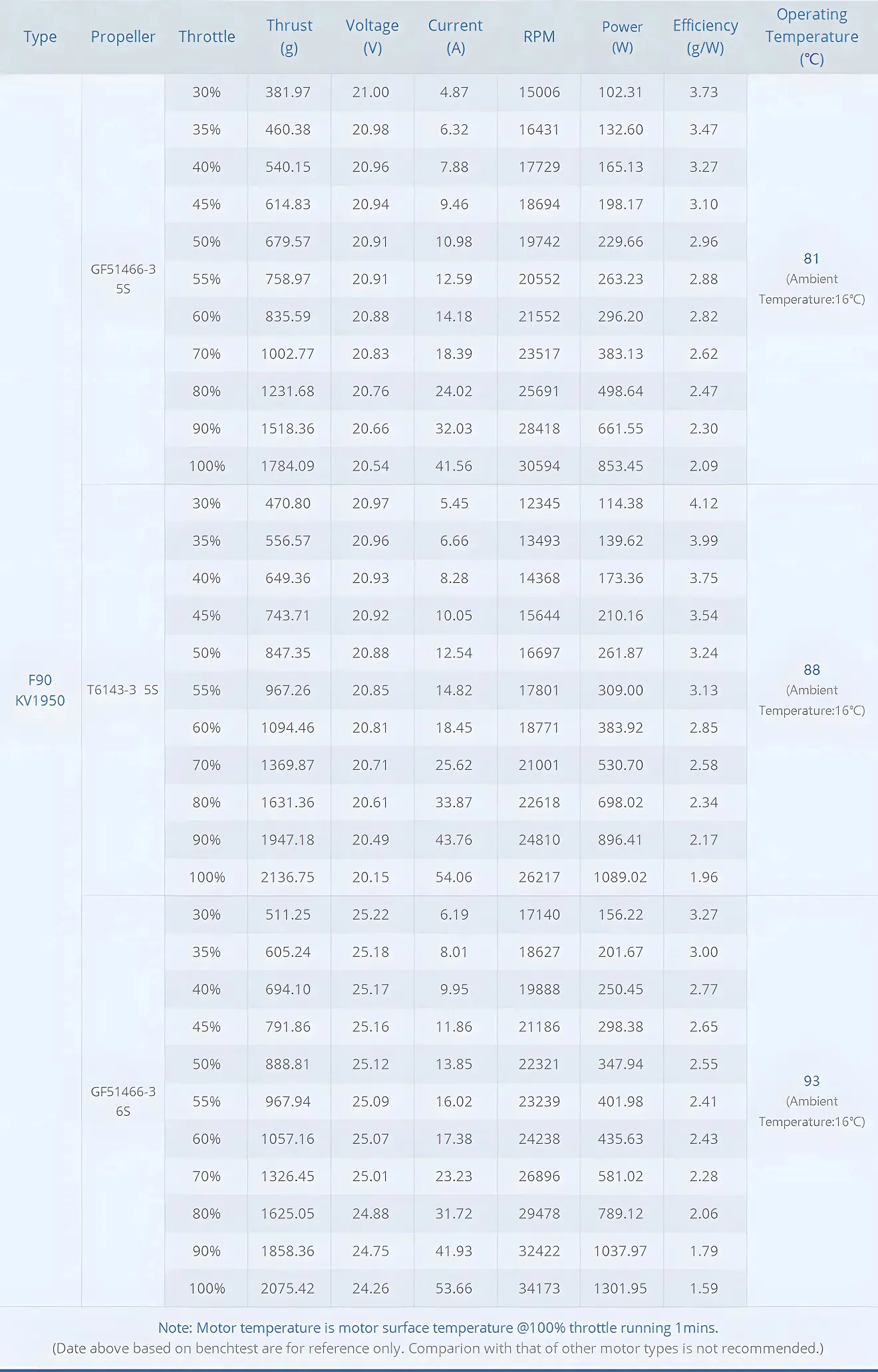
Task: Click the T6143-3 5S propeller cell
Action: (123, 690)
